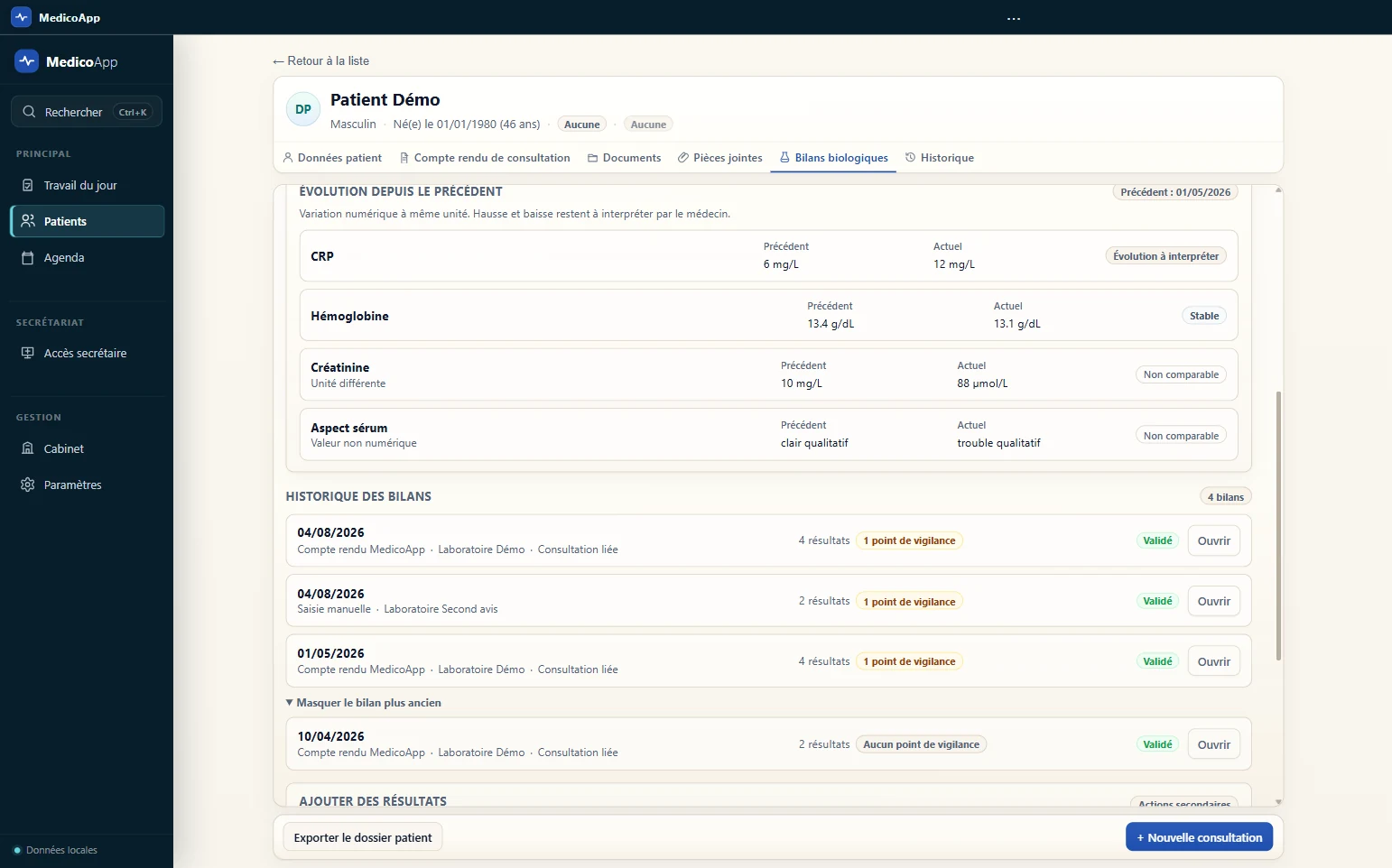Click the MedicoApp title bar icon

click(x=21, y=17)
